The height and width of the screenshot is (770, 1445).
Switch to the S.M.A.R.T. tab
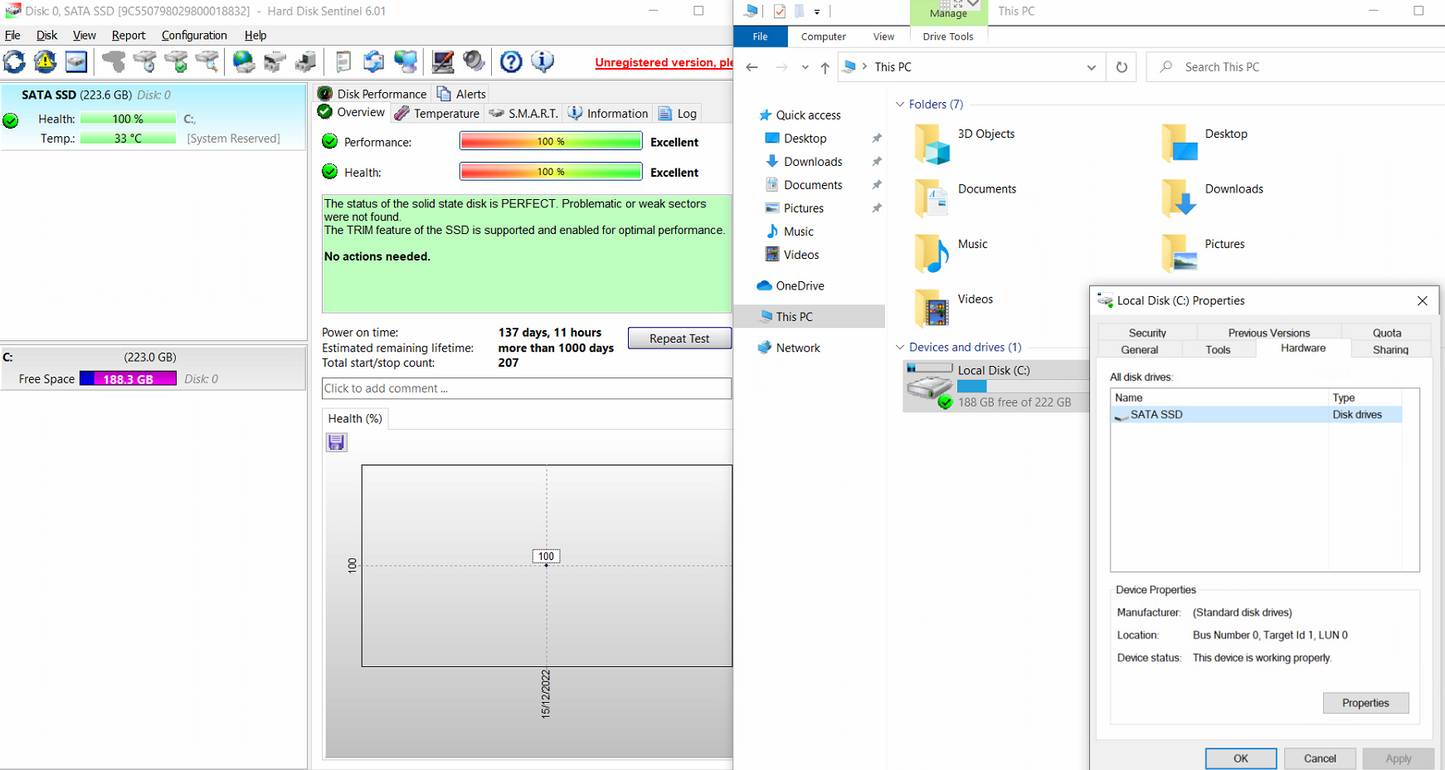tap(524, 113)
